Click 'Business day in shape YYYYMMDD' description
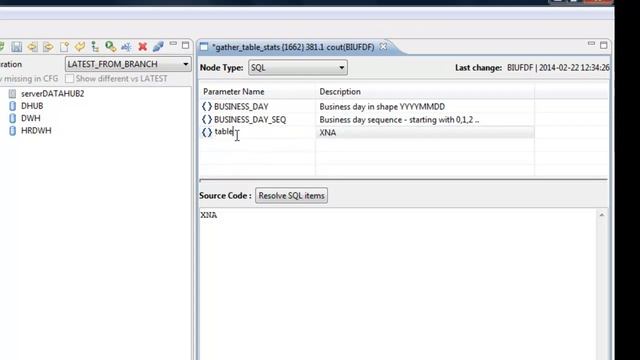640x360 pixels. 382,107
